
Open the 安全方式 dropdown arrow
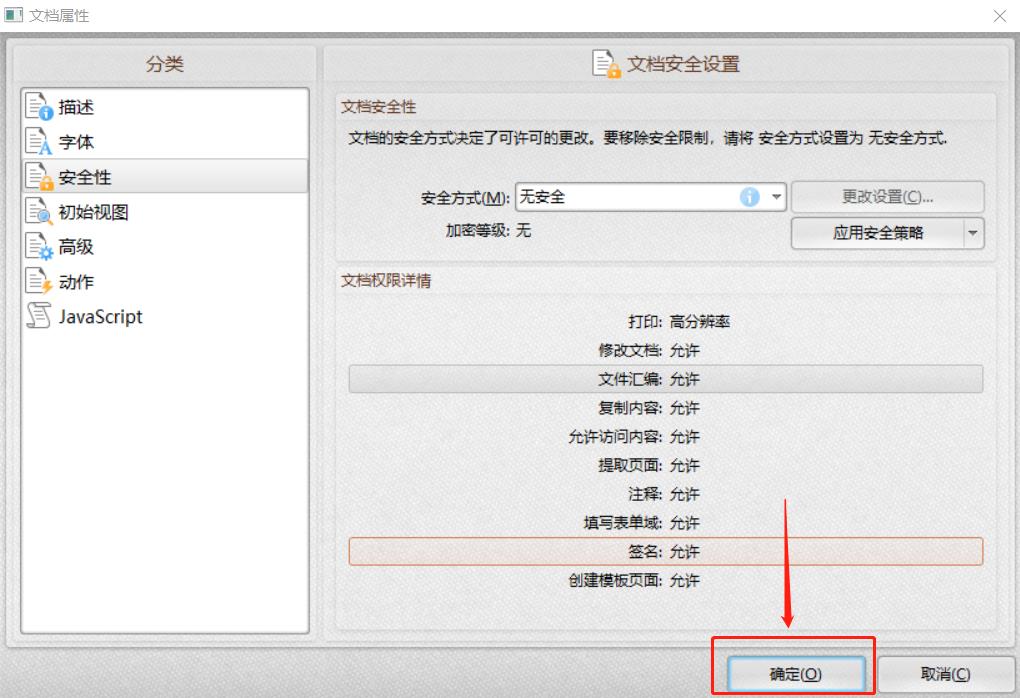[x=776, y=196]
